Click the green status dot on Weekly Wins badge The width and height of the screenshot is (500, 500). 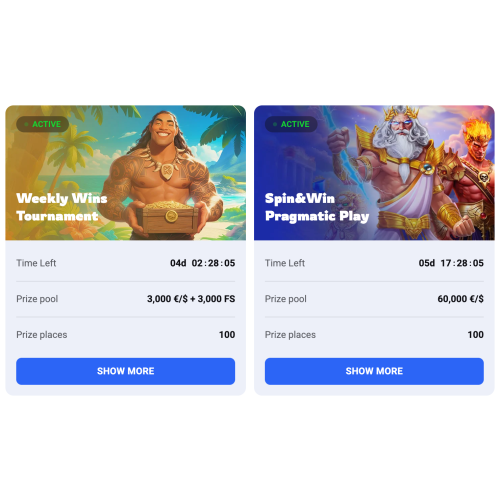coord(26,124)
